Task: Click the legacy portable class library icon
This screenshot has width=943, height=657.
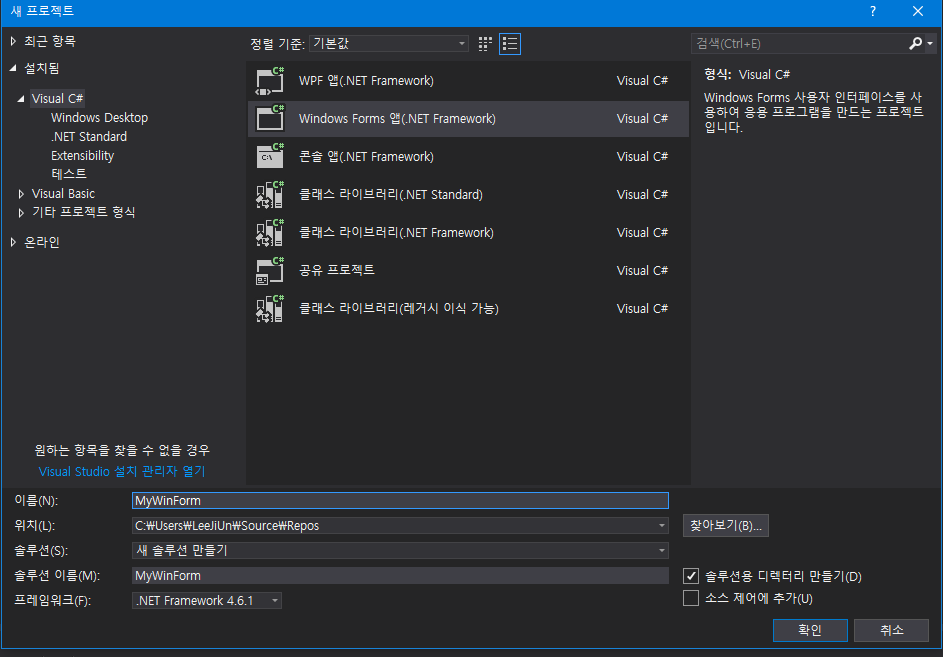Action: [x=270, y=308]
